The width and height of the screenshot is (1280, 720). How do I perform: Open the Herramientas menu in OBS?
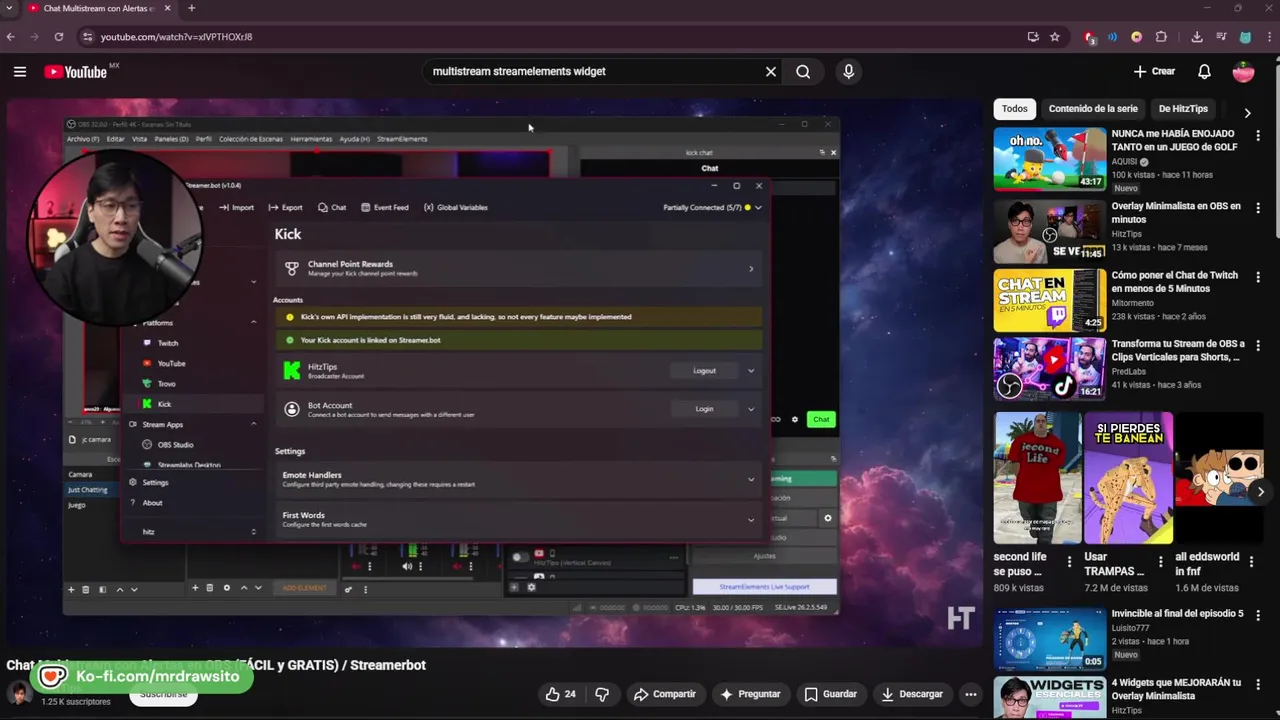(311, 139)
